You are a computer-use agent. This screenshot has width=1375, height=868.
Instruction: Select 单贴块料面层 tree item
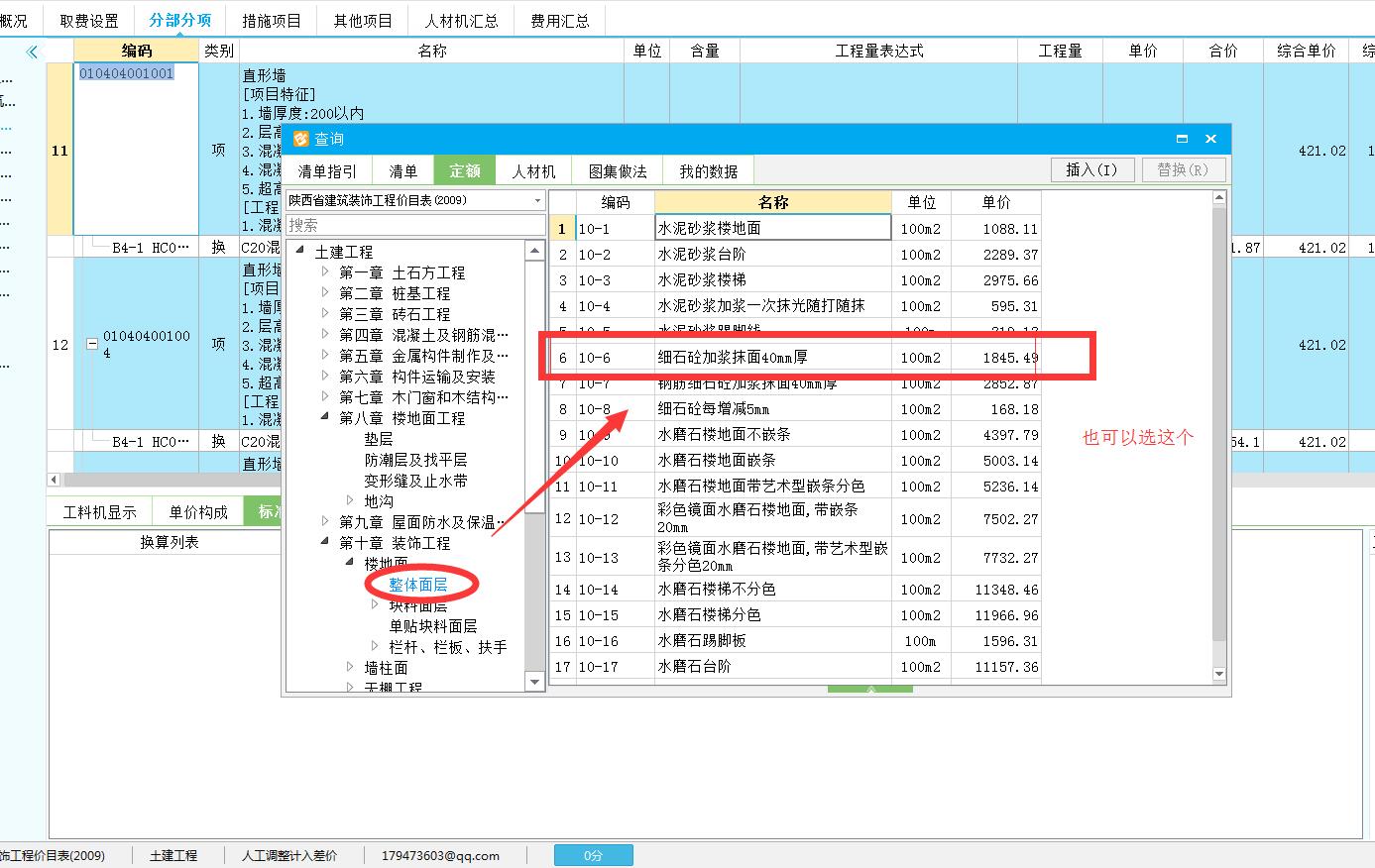(x=433, y=625)
